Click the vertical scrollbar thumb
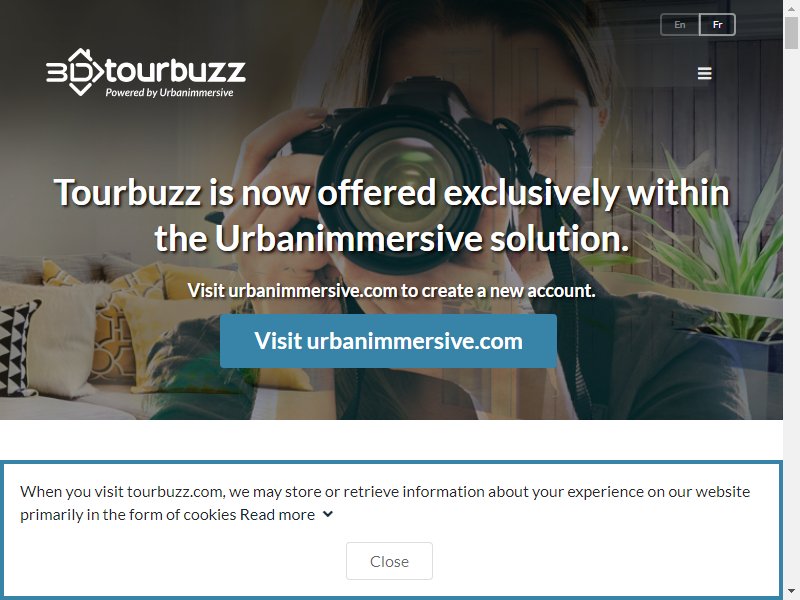Viewport: 800px width, 600px height. (791, 32)
